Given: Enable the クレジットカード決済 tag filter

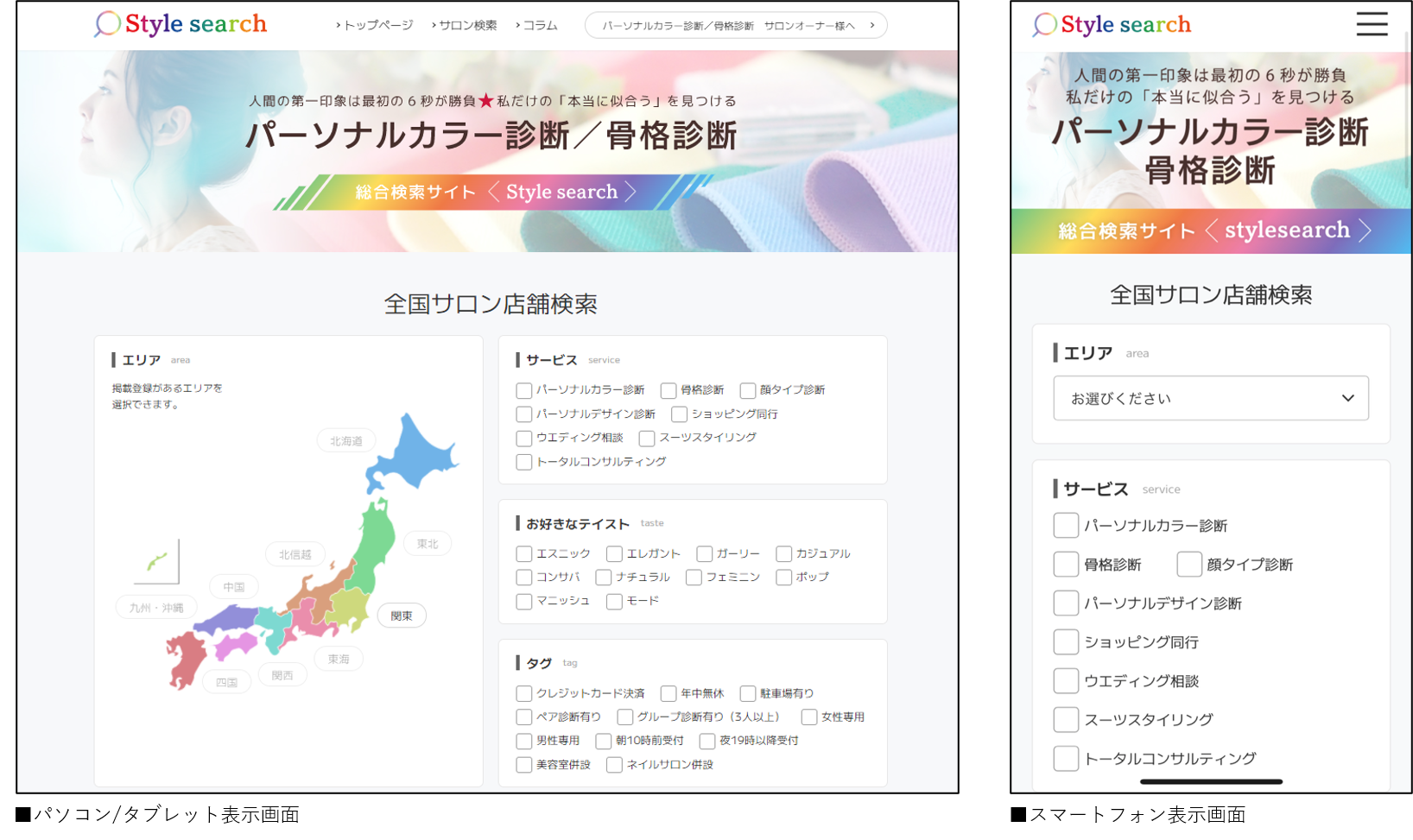Looking at the screenshot, I should click(x=523, y=693).
